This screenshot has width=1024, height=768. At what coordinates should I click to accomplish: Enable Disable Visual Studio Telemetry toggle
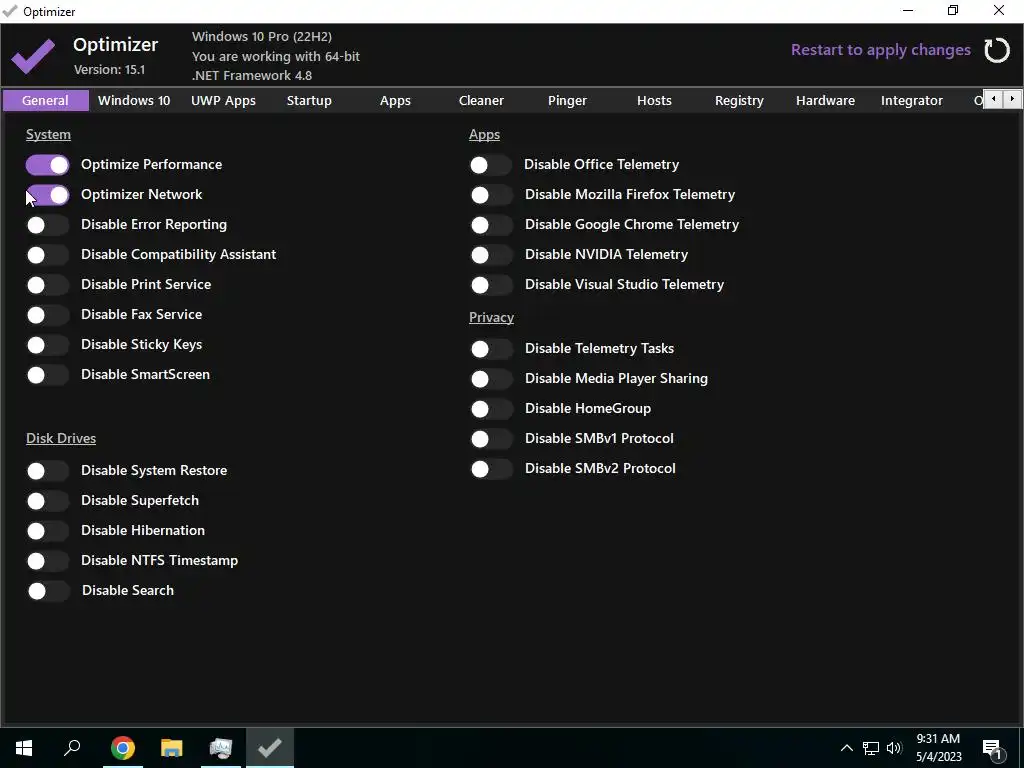(490, 285)
